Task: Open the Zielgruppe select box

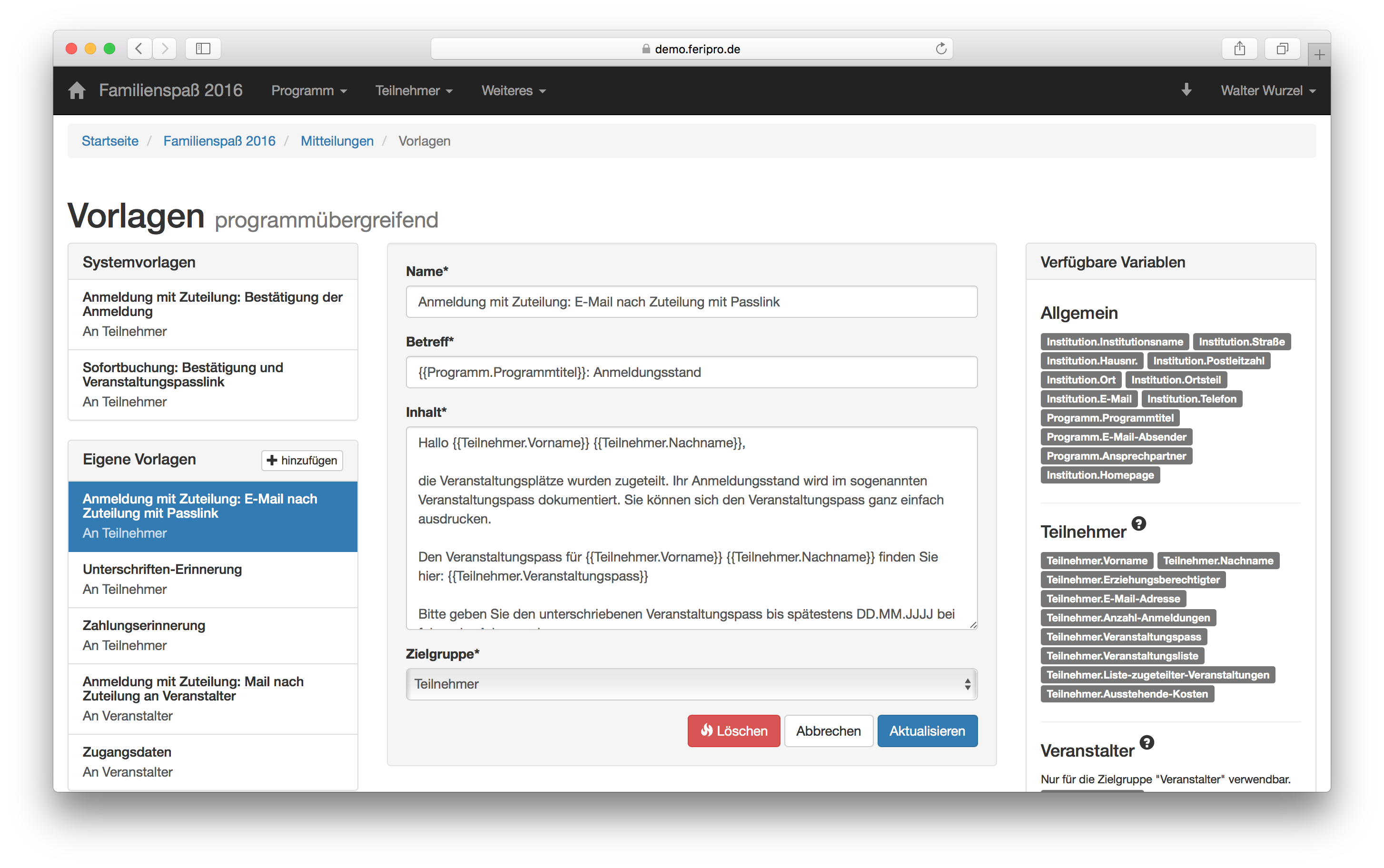Action: tap(691, 684)
